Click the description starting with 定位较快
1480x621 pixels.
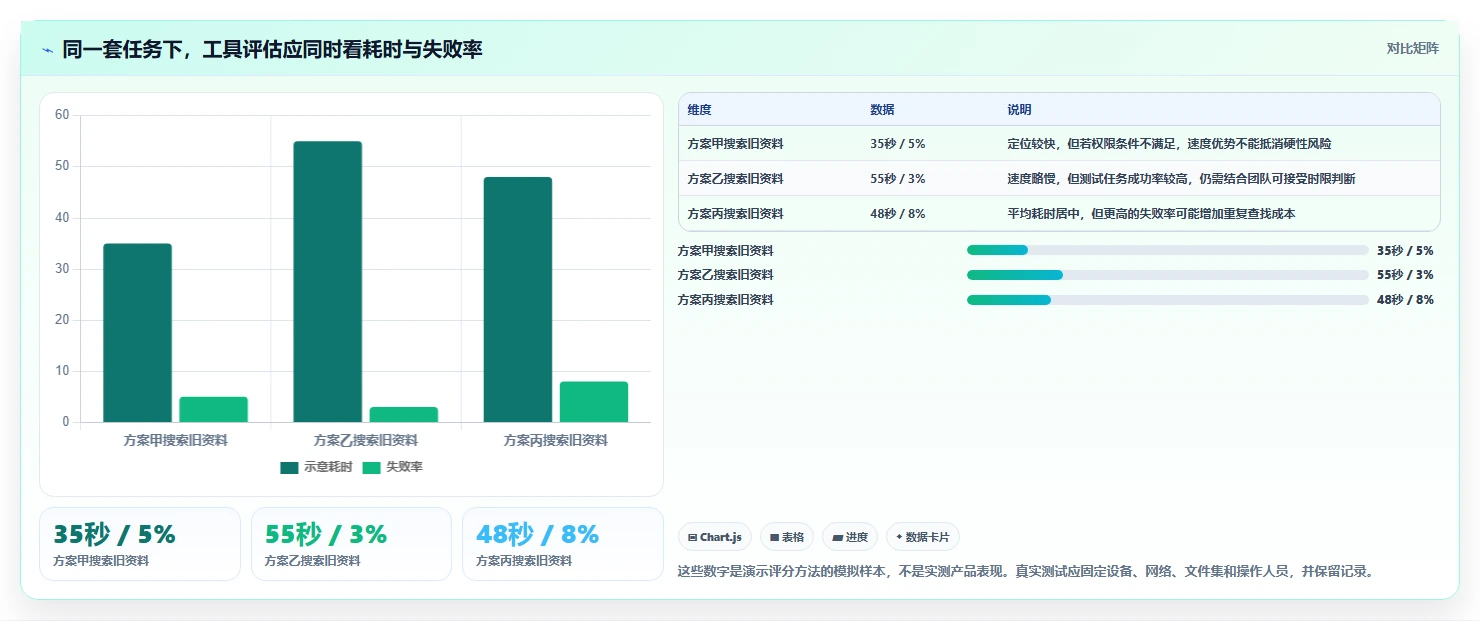(1169, 144)
